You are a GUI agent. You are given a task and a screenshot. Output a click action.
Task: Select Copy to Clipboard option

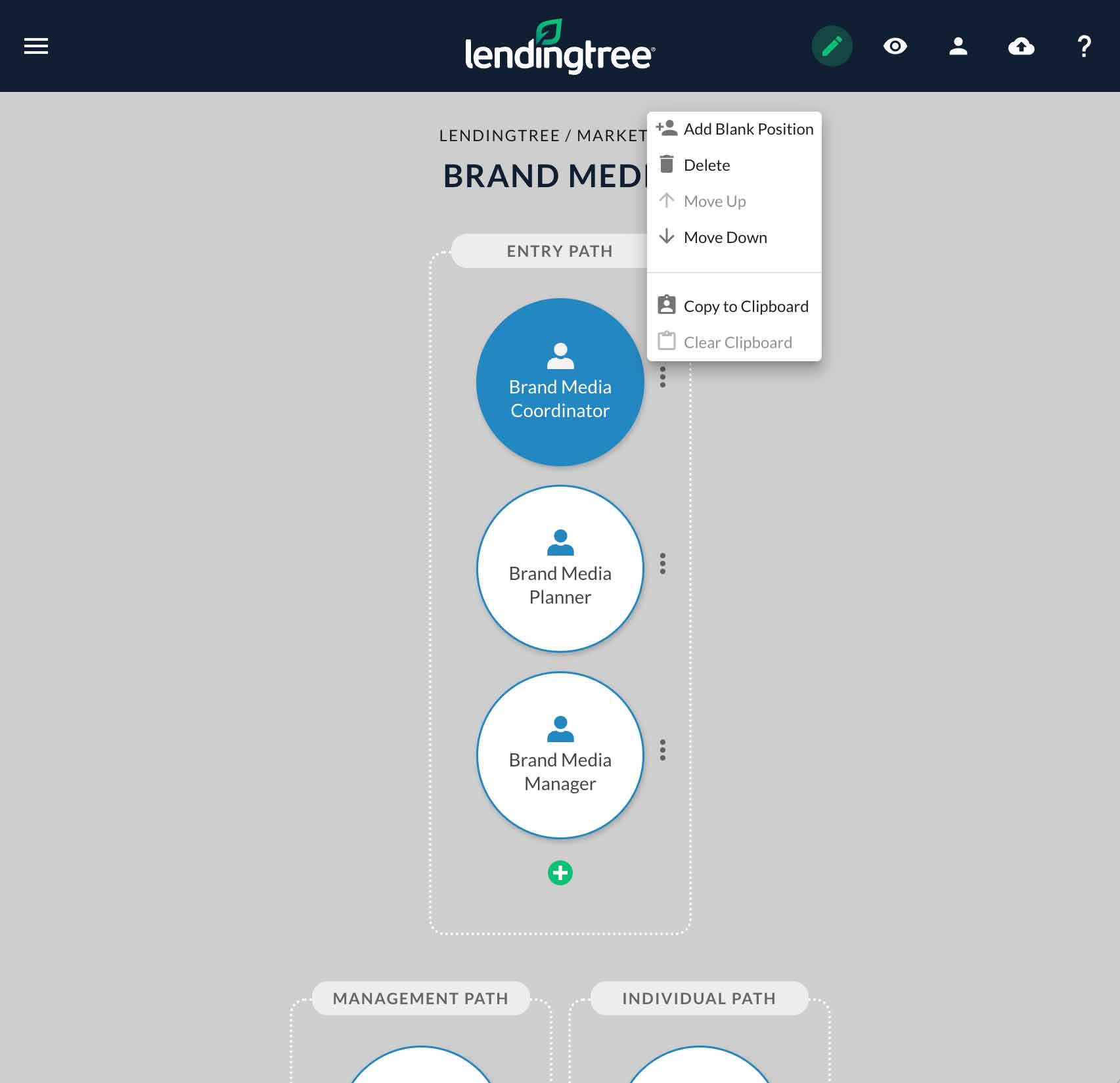[746, 305]
